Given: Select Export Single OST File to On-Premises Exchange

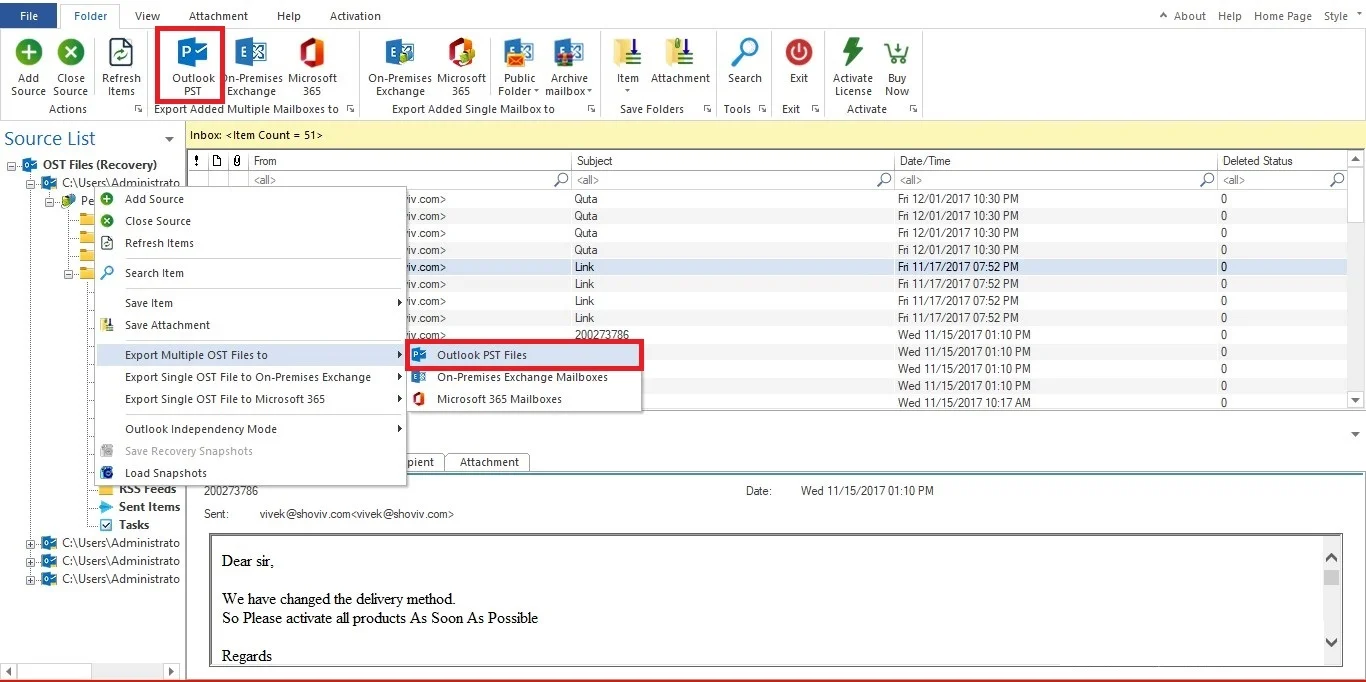Looking at the screenshot, I should pos(250,377).
